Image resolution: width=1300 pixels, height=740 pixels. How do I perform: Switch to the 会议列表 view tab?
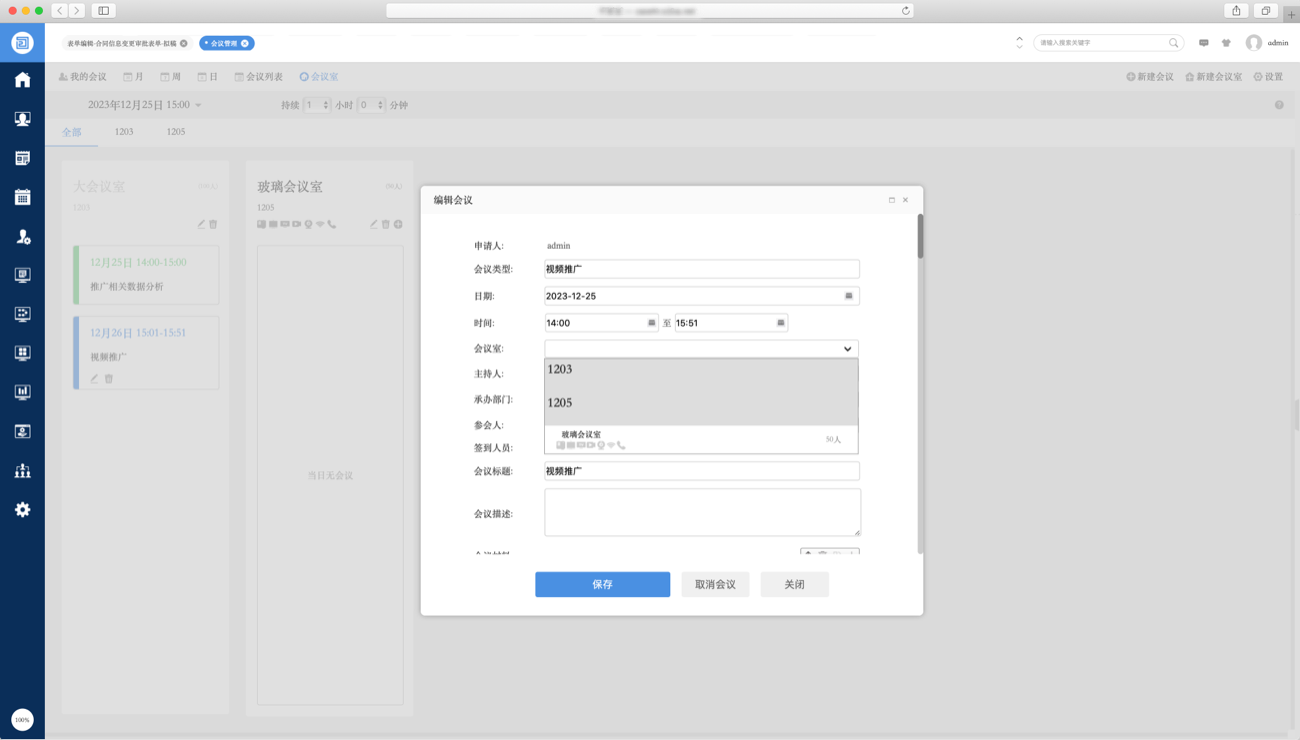[x=259, y=77]
